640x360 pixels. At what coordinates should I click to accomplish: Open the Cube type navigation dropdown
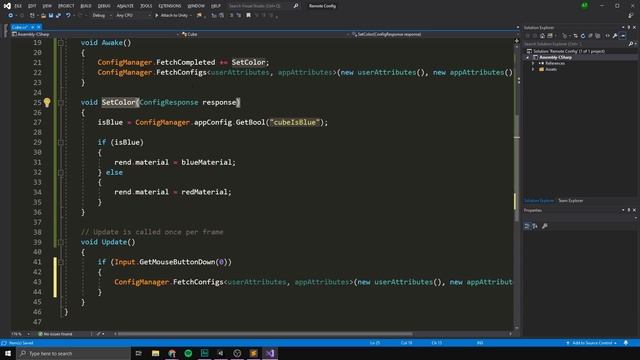point(265,34)
